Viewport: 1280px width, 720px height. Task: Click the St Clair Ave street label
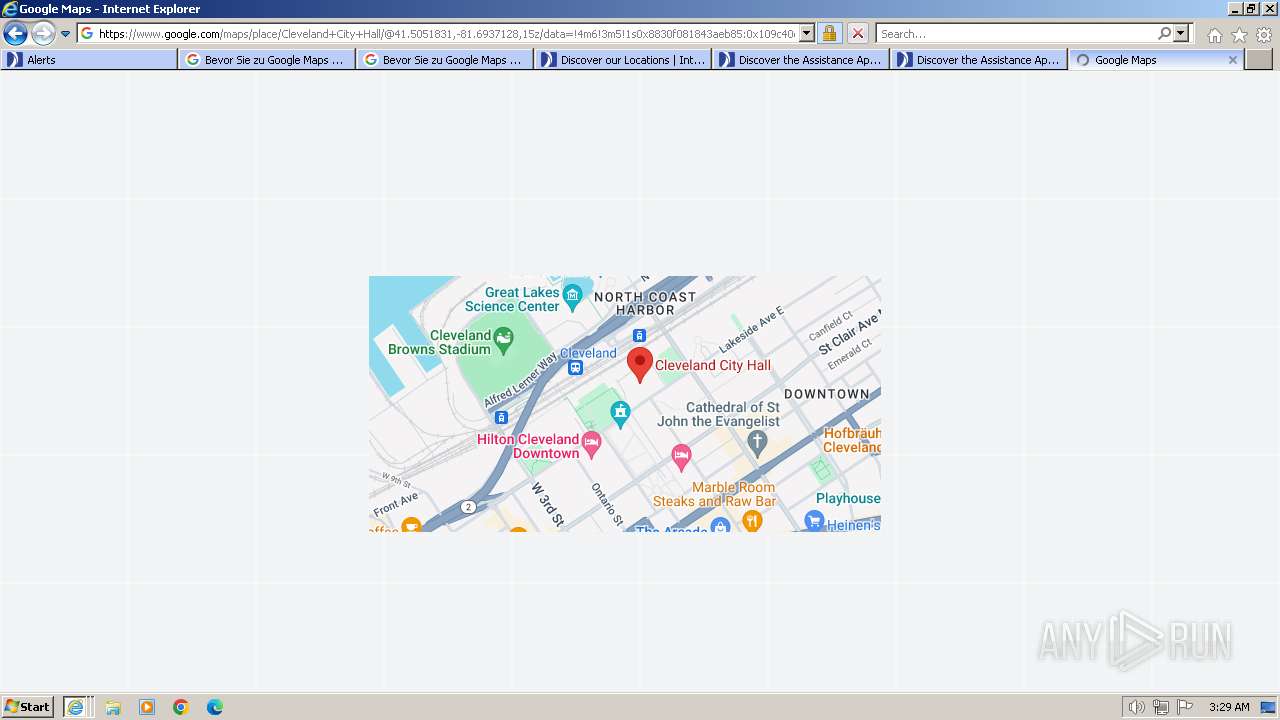tap(850, 332)
